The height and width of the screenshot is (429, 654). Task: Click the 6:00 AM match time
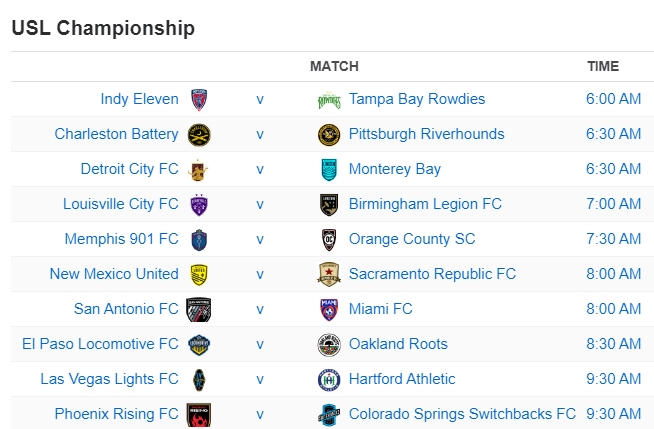[613, 99]
